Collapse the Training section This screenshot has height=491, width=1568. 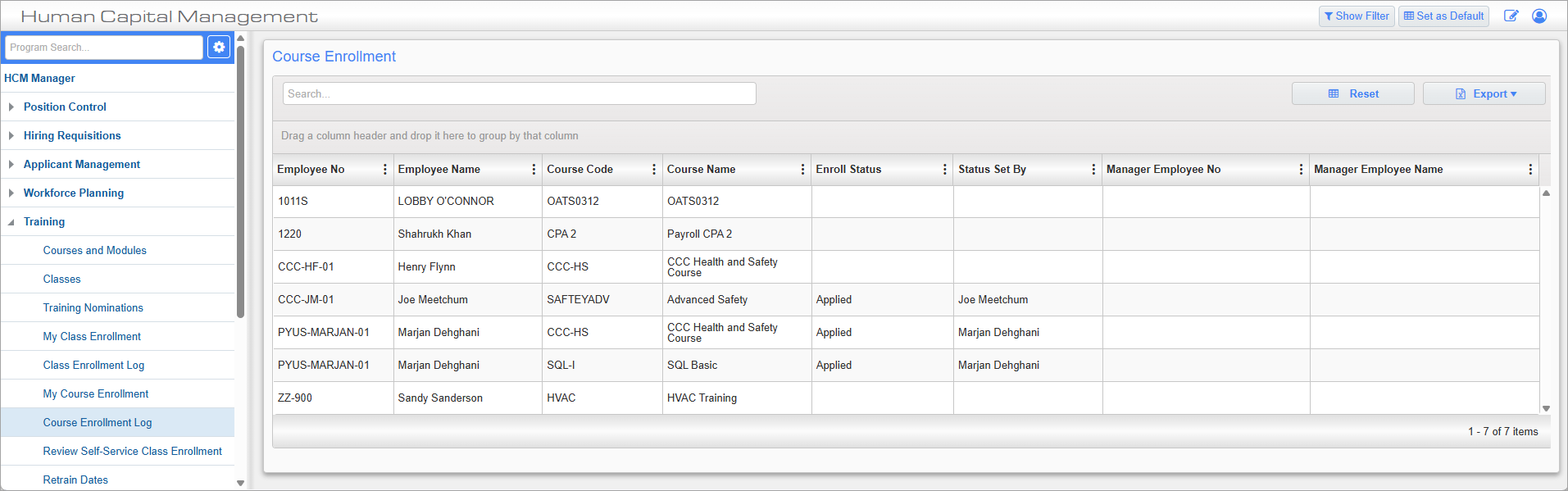tap(11, 221)
